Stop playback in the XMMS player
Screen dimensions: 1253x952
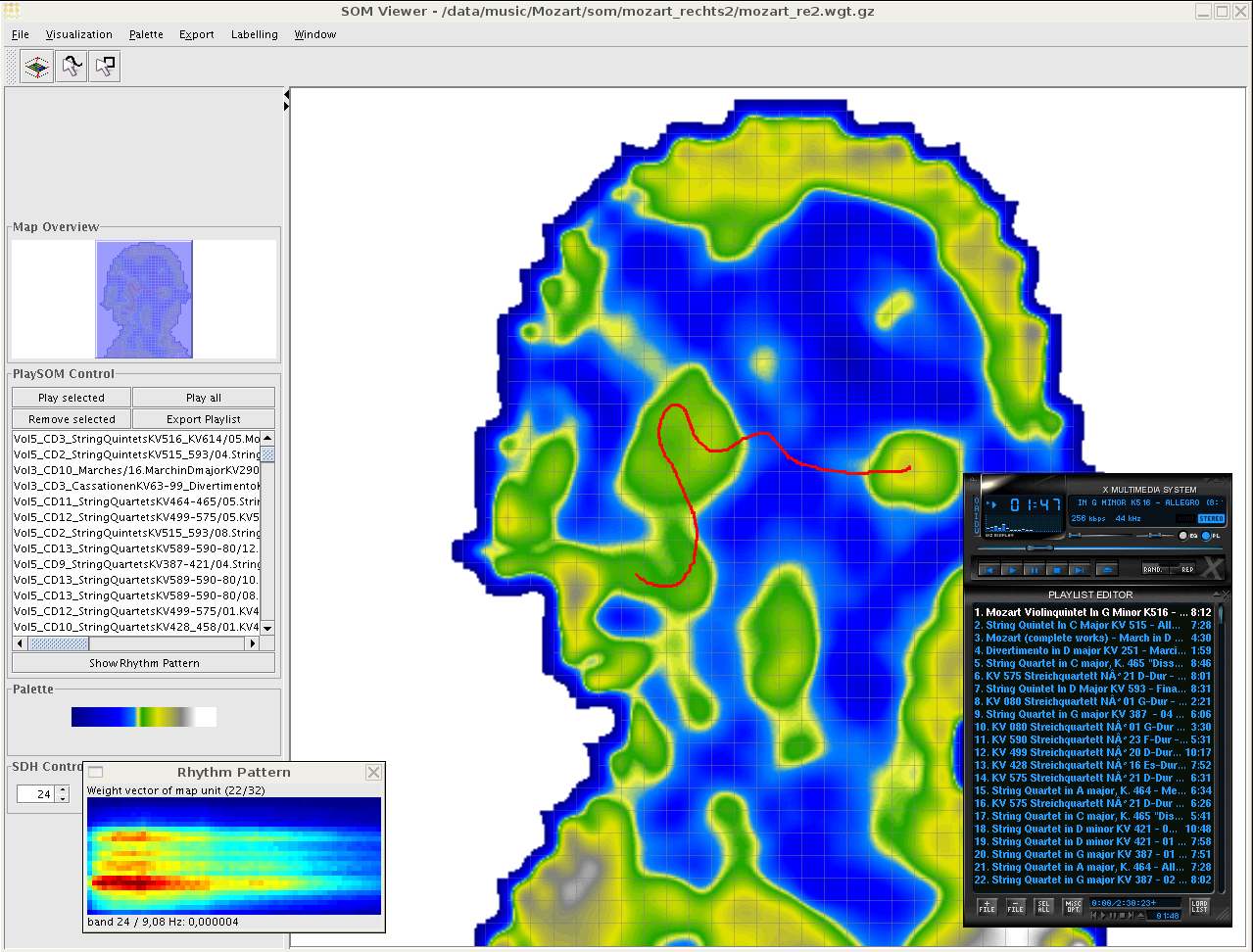1056,569
